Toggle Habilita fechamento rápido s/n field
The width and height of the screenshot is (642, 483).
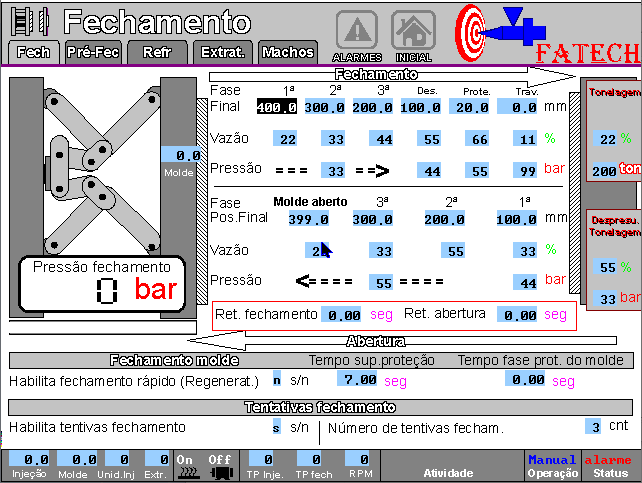pyautogui.click(x=277, y=380)
